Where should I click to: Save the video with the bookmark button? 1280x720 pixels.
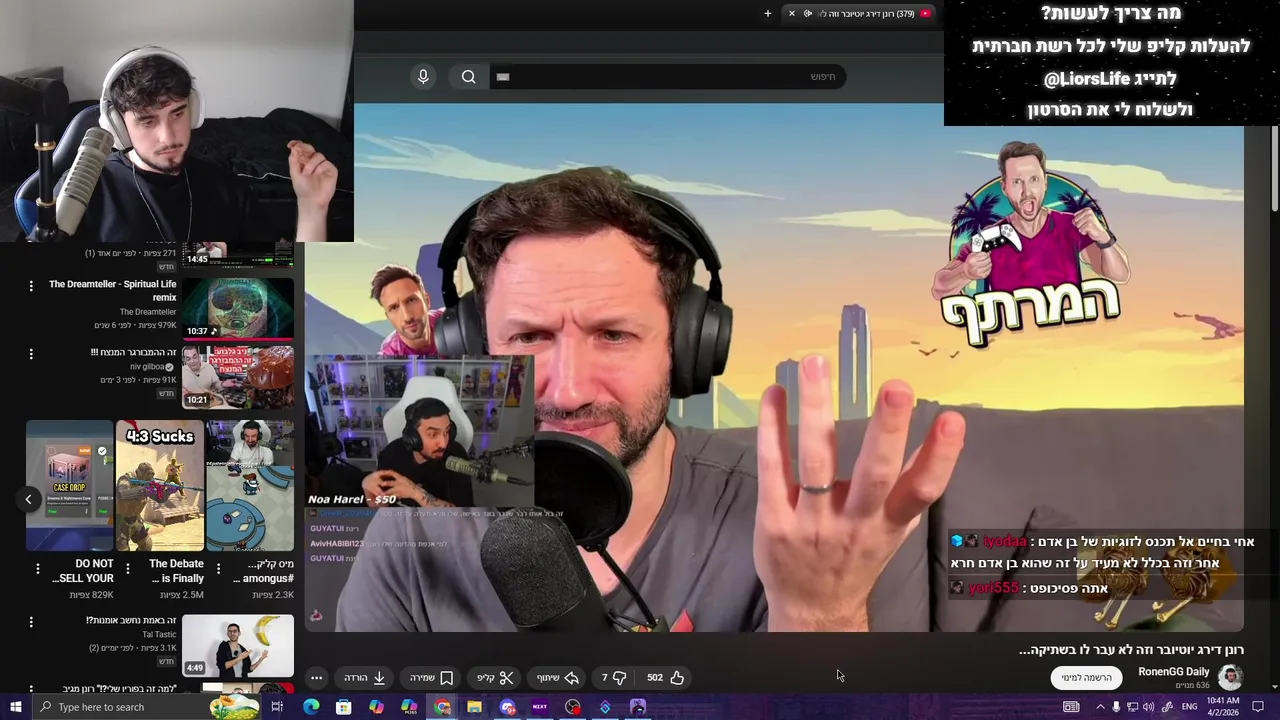(432, 677)
